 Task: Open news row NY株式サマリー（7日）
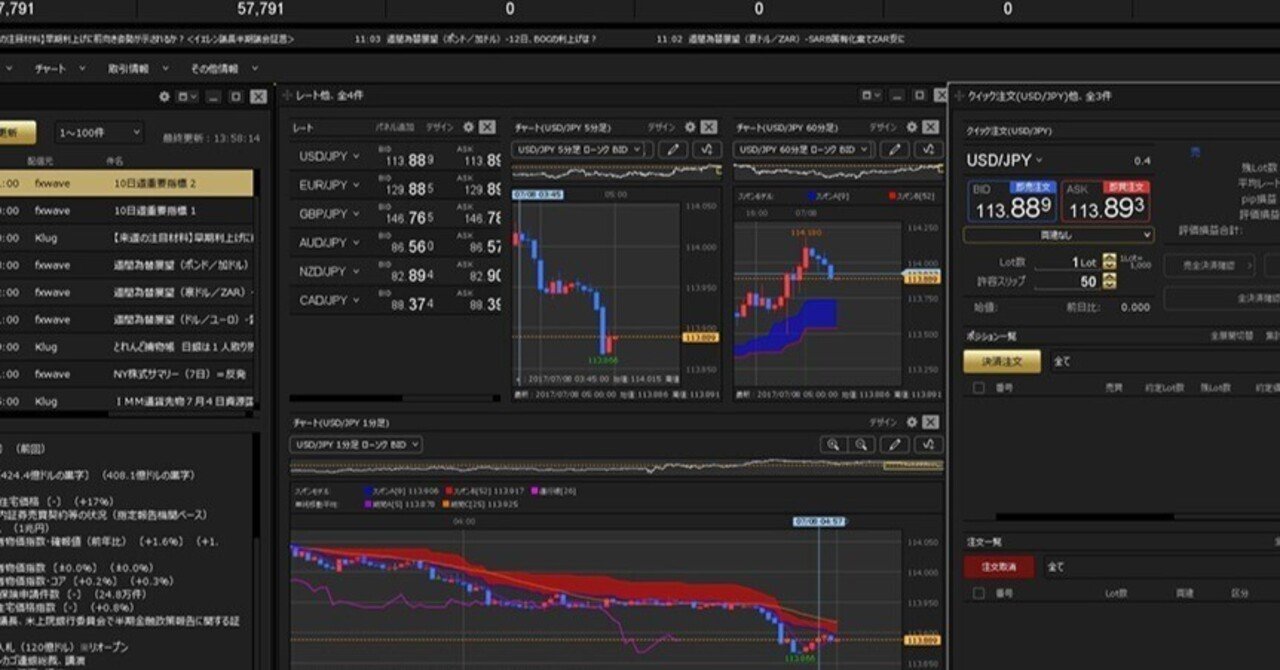click(126, 374)
